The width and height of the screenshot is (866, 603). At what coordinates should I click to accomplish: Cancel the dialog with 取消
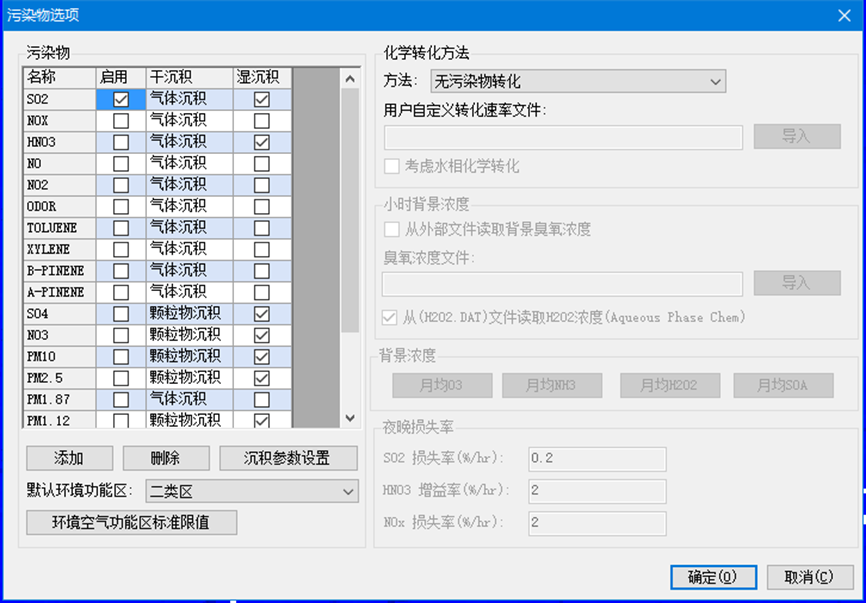click(x=808, y=577)
